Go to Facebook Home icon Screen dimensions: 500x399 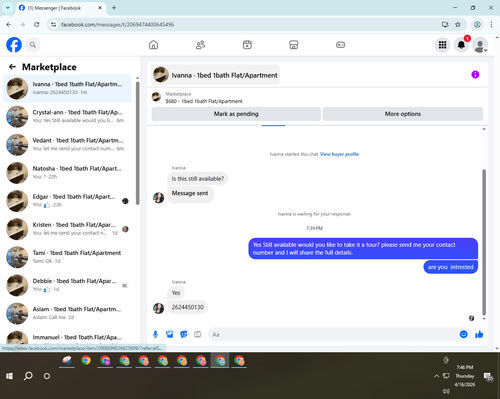pyautogui.click(x=153, y=45)
